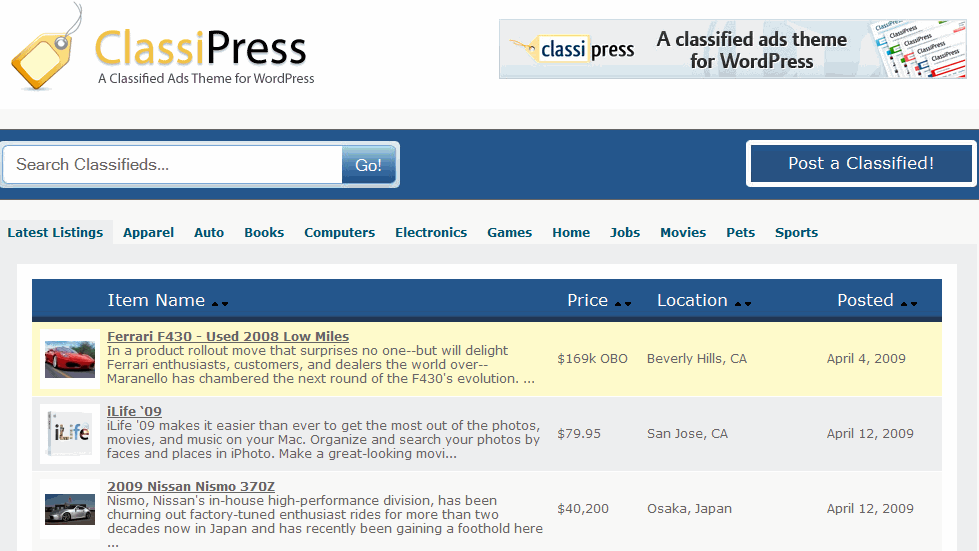Click Osaka, Japan location

point(689,509)
